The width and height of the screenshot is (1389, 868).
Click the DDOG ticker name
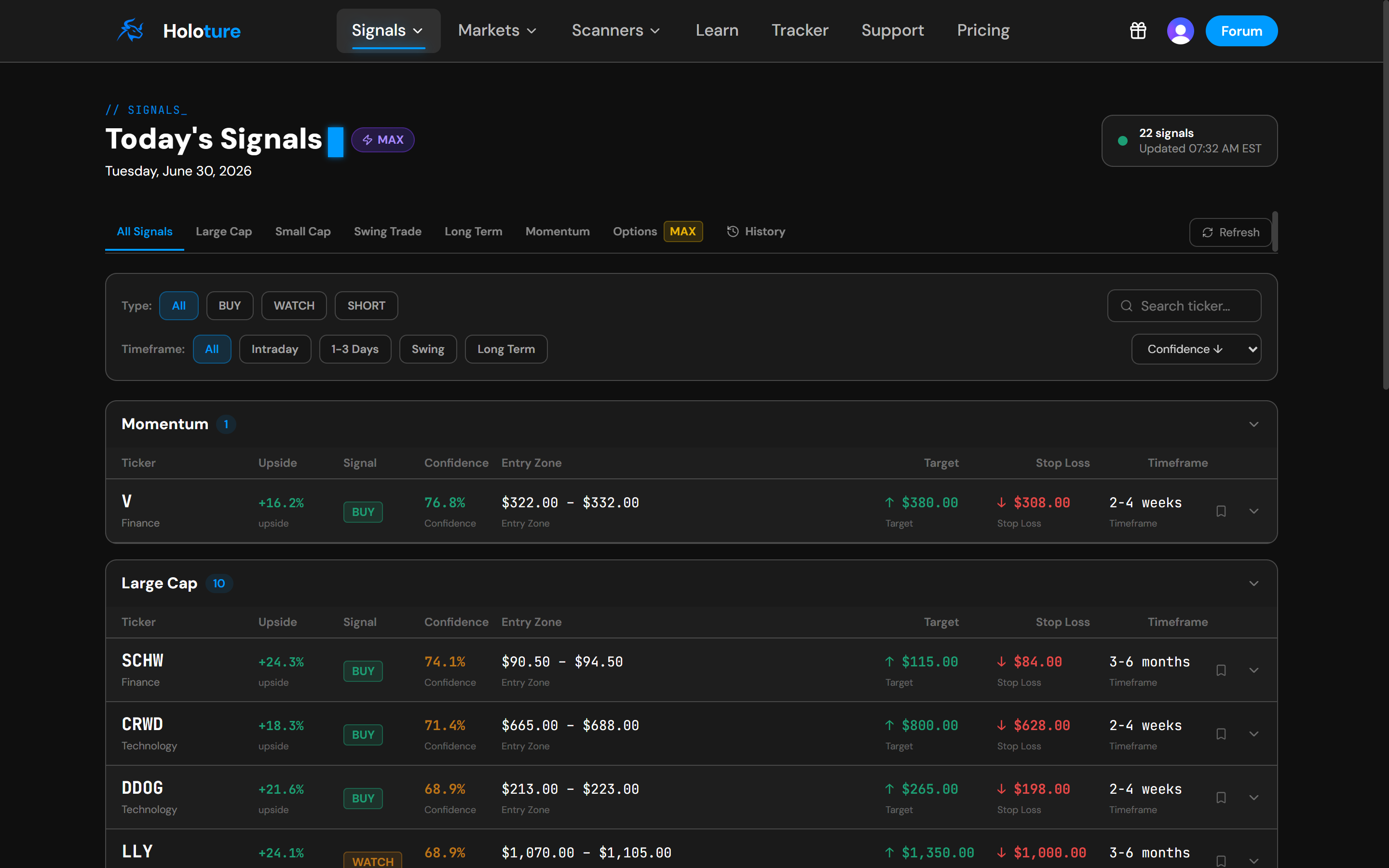(x=142, y=788)
